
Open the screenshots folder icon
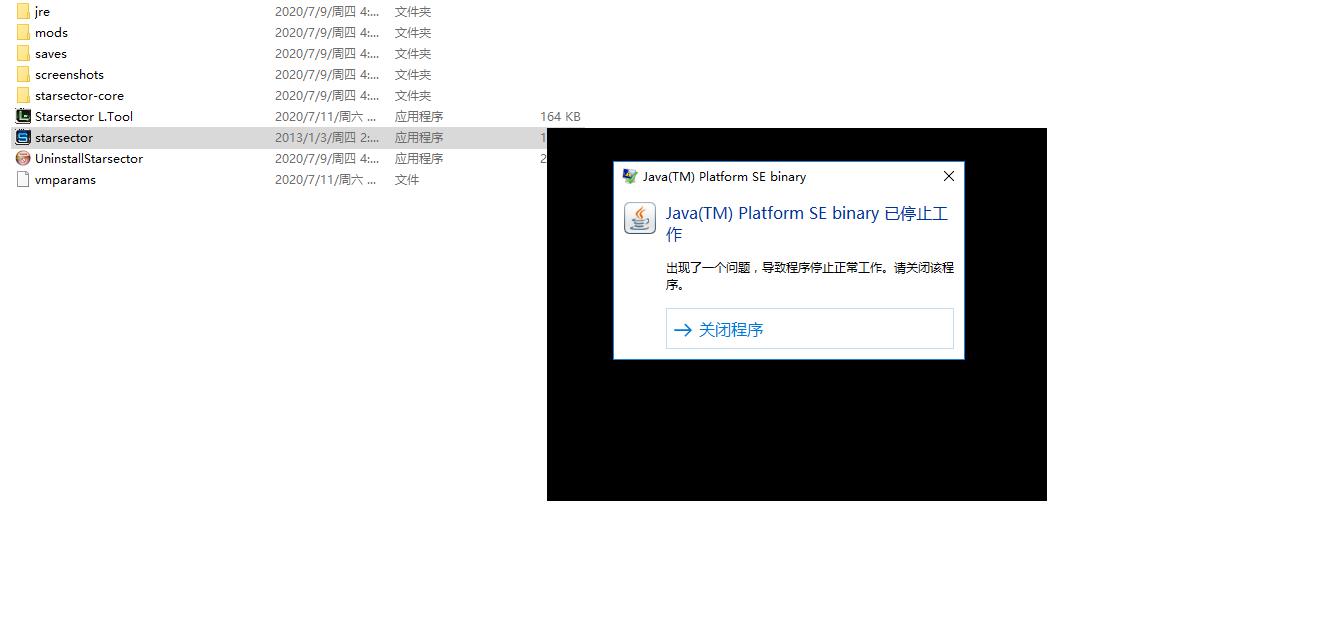click(22, 74)
